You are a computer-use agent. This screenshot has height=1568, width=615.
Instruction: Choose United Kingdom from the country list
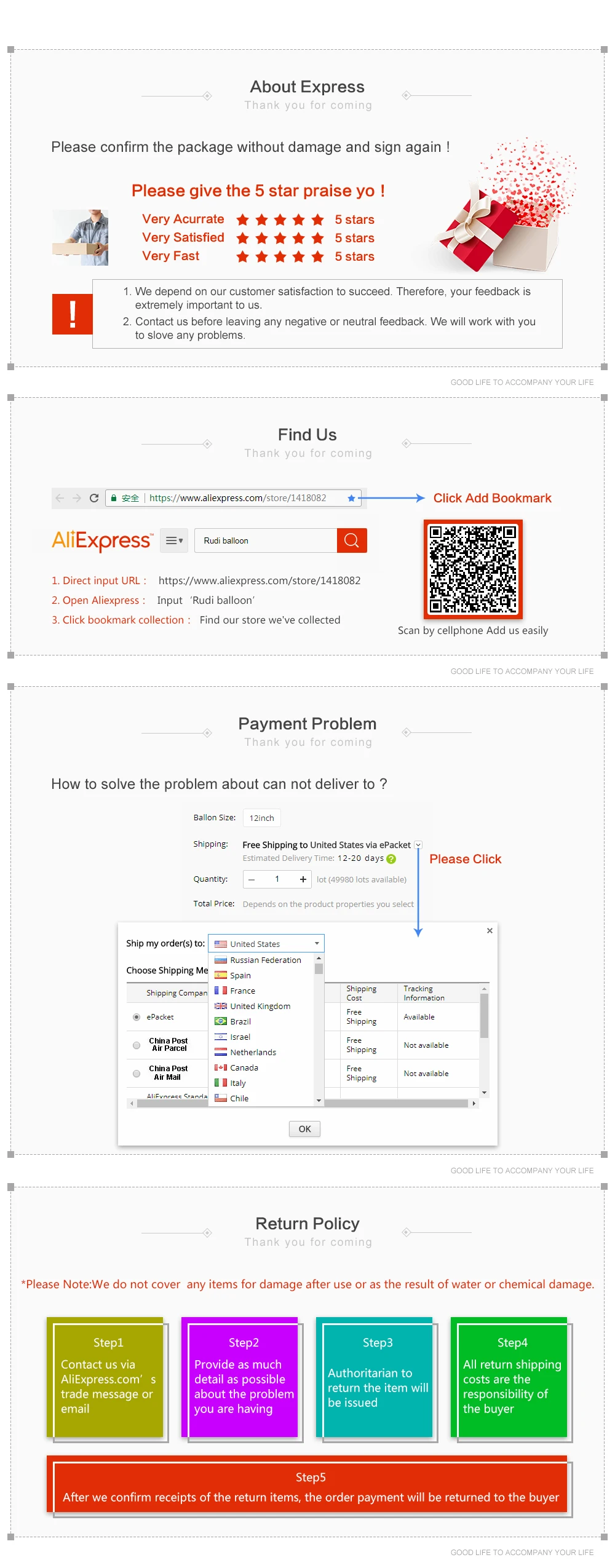click(261, 1006)
